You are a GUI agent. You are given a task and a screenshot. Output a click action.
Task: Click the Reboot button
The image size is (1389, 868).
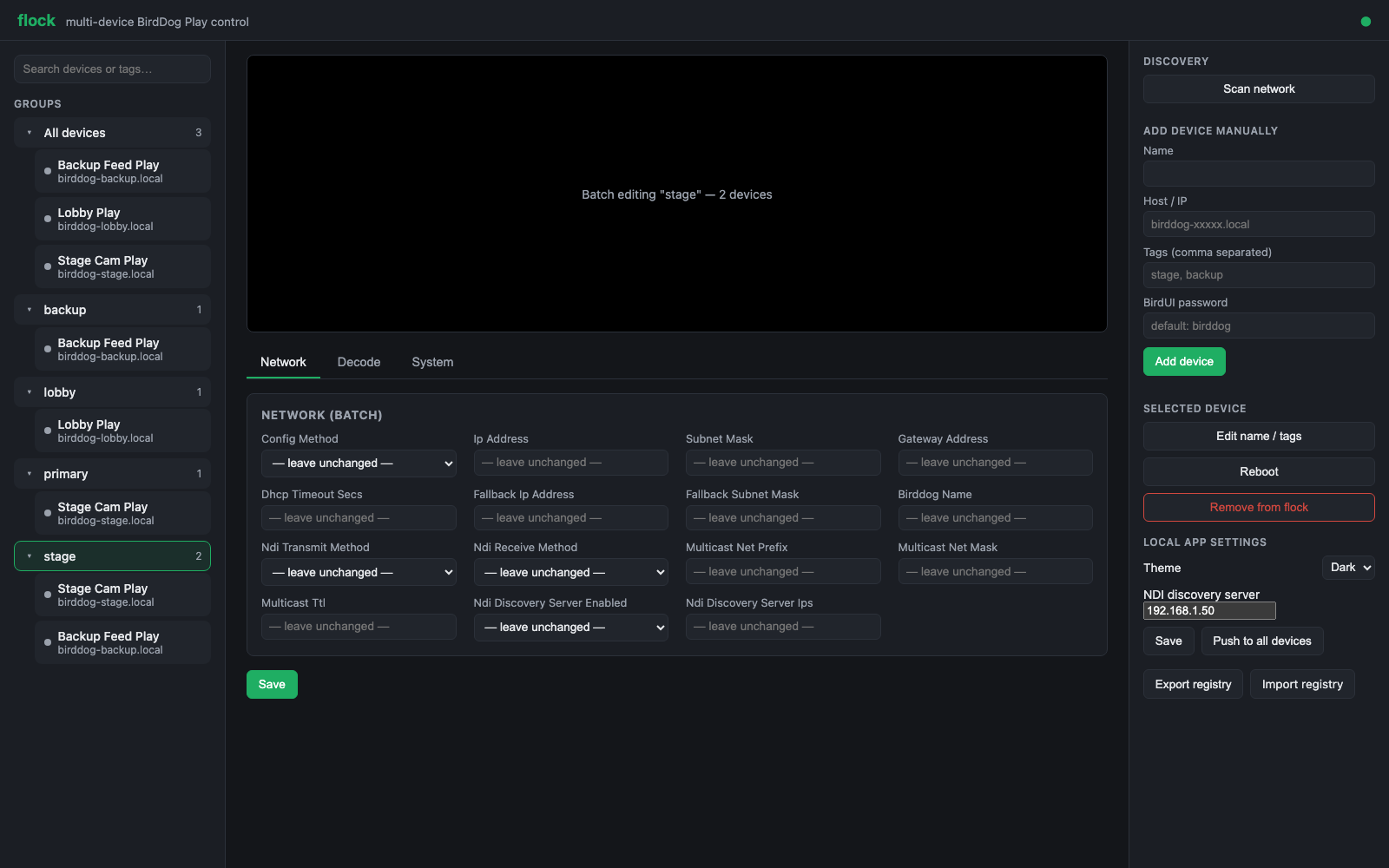(1259, 471)
